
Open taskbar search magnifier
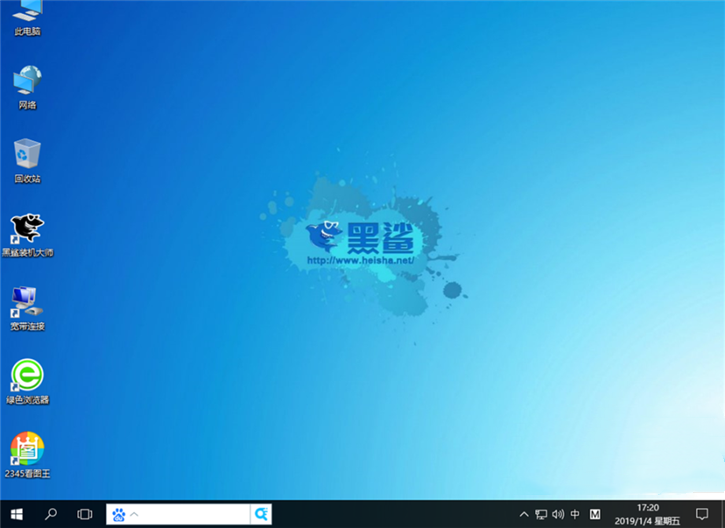[51, 514]
